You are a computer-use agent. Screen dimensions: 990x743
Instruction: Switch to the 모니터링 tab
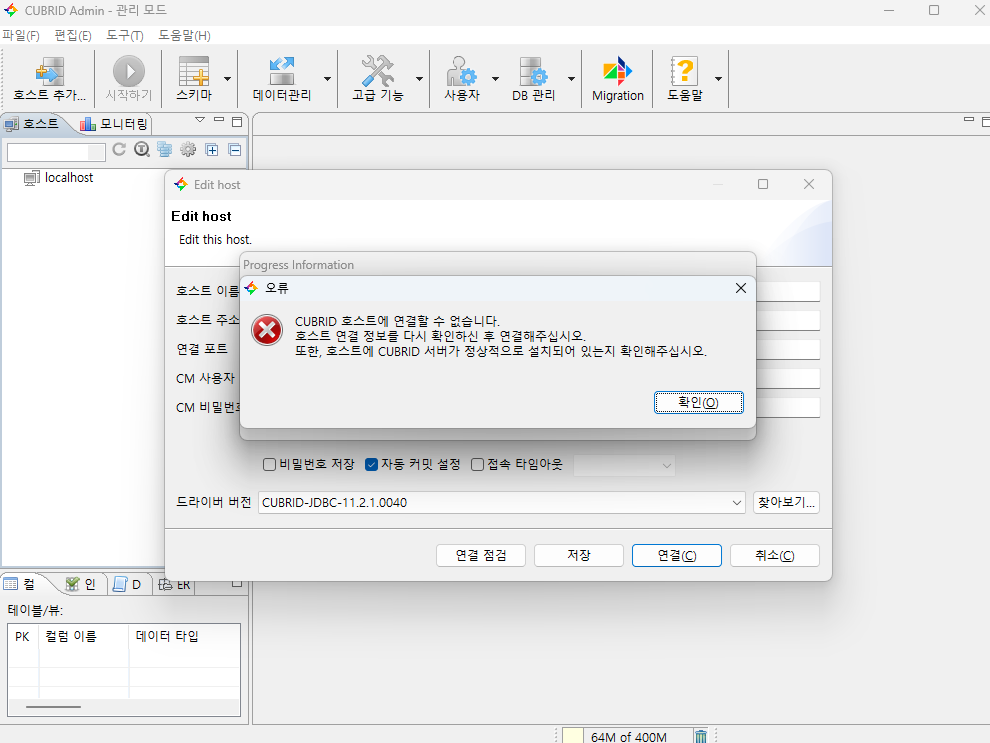[x=114, y=124]
